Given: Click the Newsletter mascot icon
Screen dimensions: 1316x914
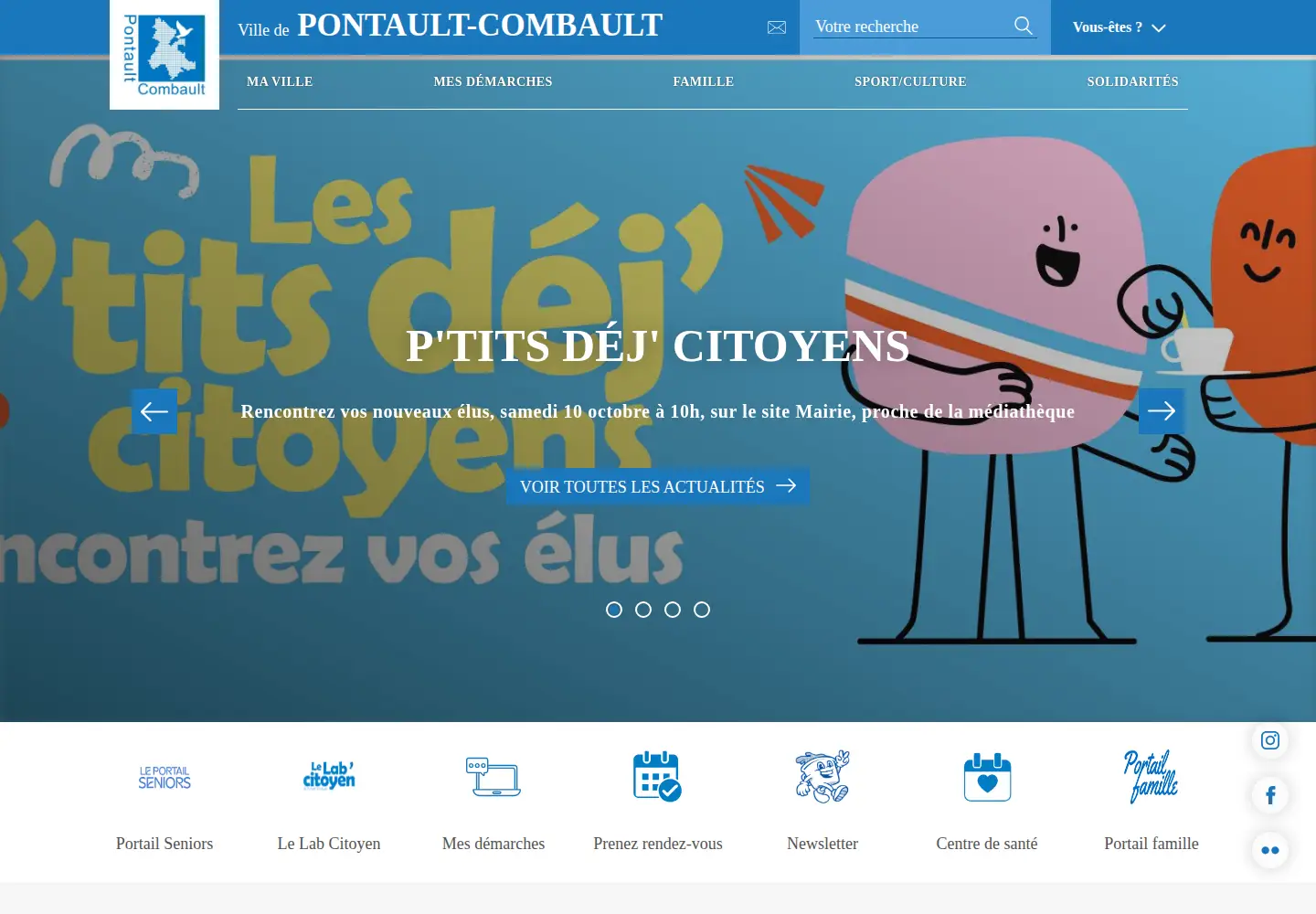Looking at the screenshot, I should [x=822, y=776].
